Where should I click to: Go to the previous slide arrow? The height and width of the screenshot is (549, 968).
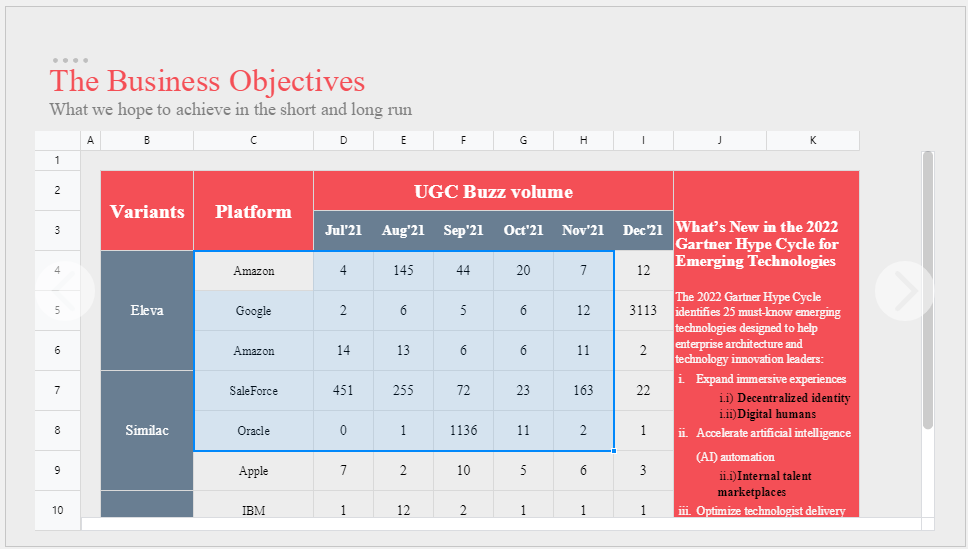pyautogui.click(x=65, y=291)
